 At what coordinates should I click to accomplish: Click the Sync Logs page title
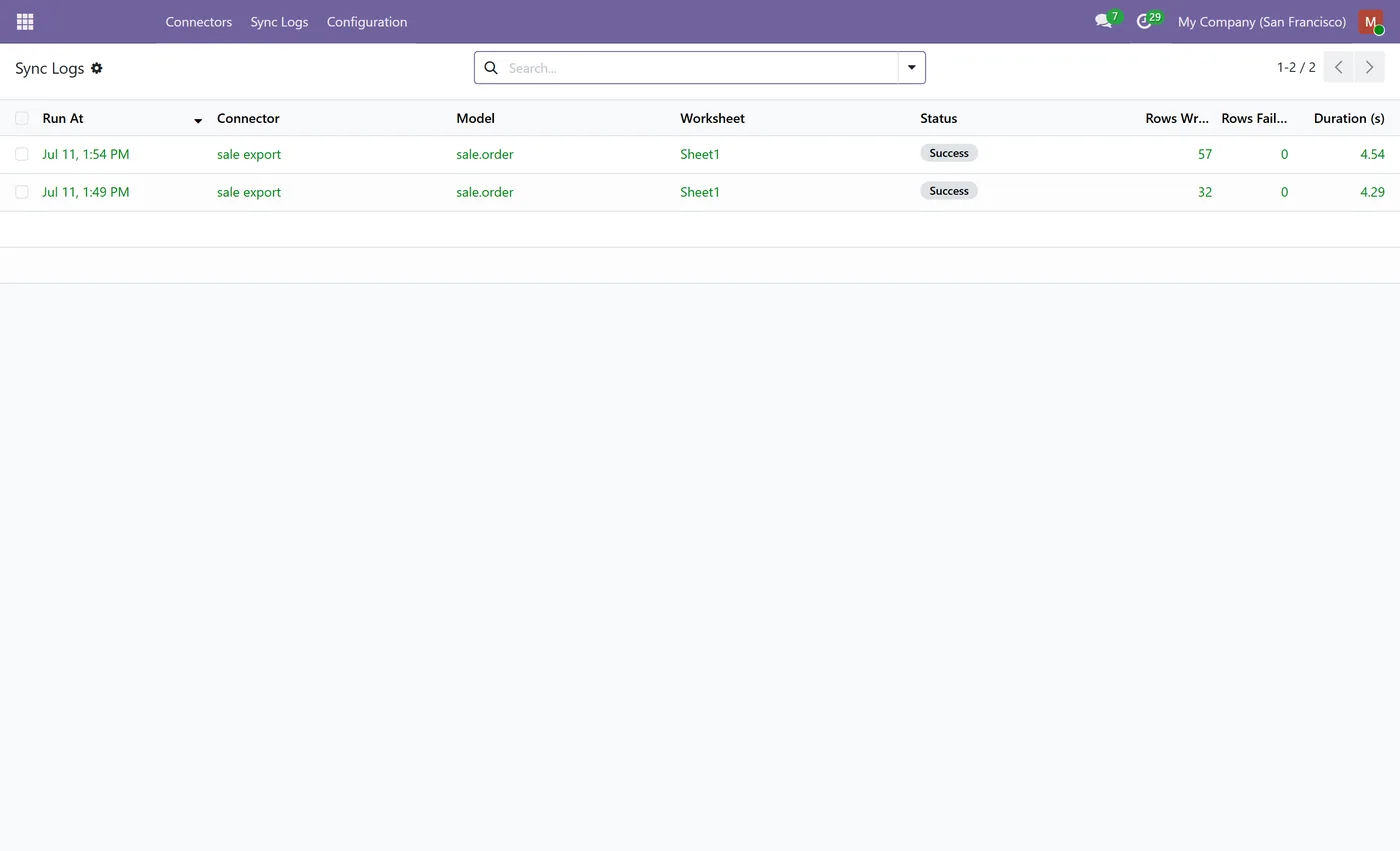coord(50,68)
